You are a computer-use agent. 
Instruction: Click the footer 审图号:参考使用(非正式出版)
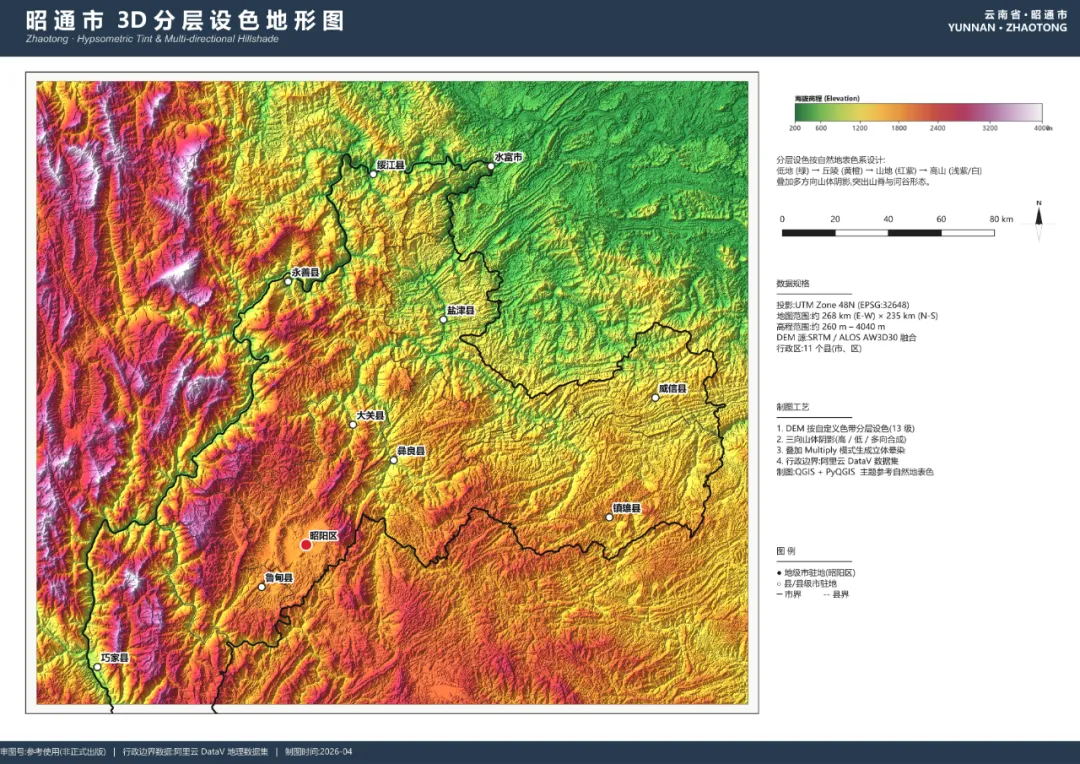pyautogui.click(x=53, y=752)
